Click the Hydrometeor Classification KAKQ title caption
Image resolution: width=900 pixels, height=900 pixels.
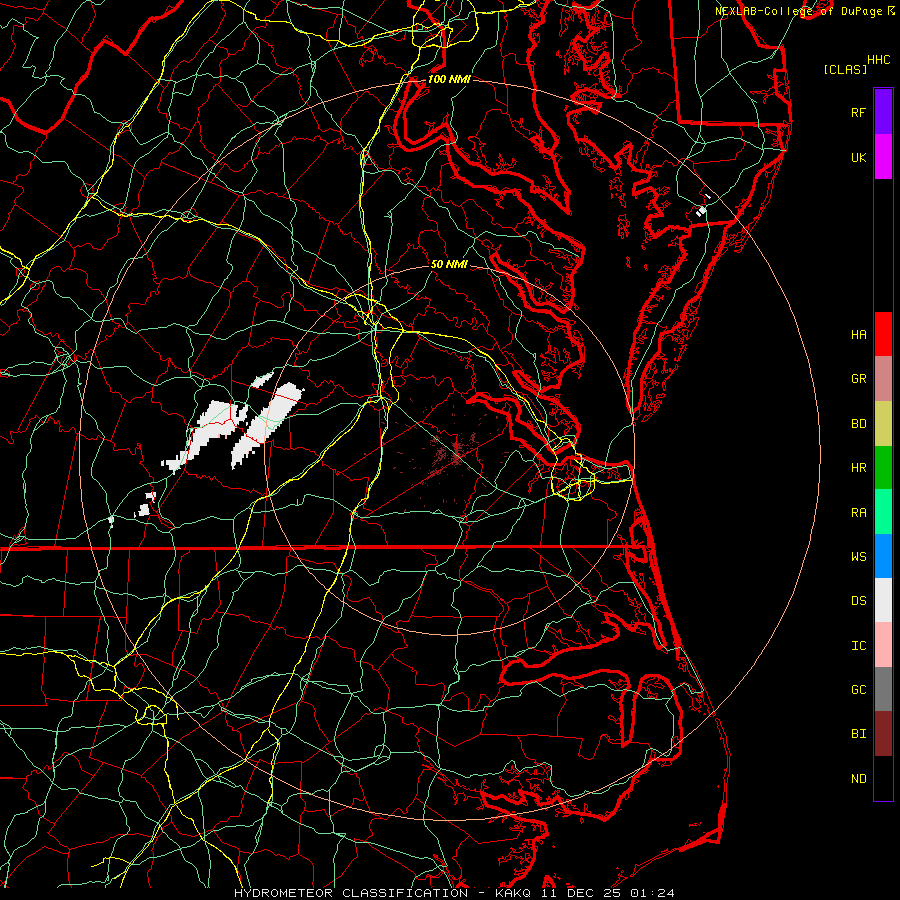click(x=454, y=893)
